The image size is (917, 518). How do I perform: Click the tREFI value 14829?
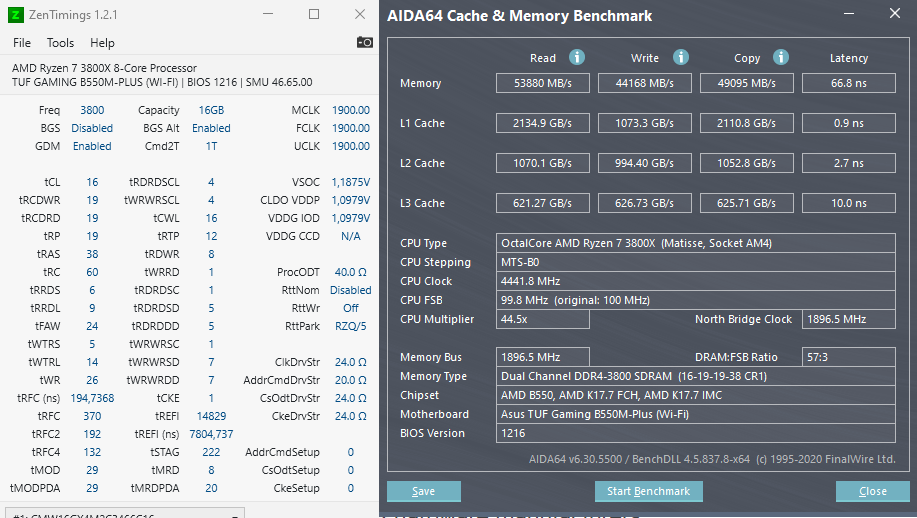point(211,416)
